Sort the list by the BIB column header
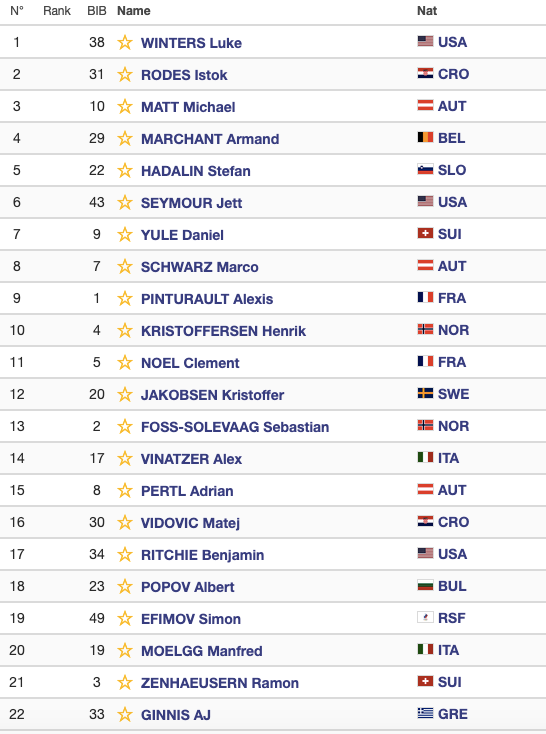Viewport: 546px width, 734px height. (97, 11)
